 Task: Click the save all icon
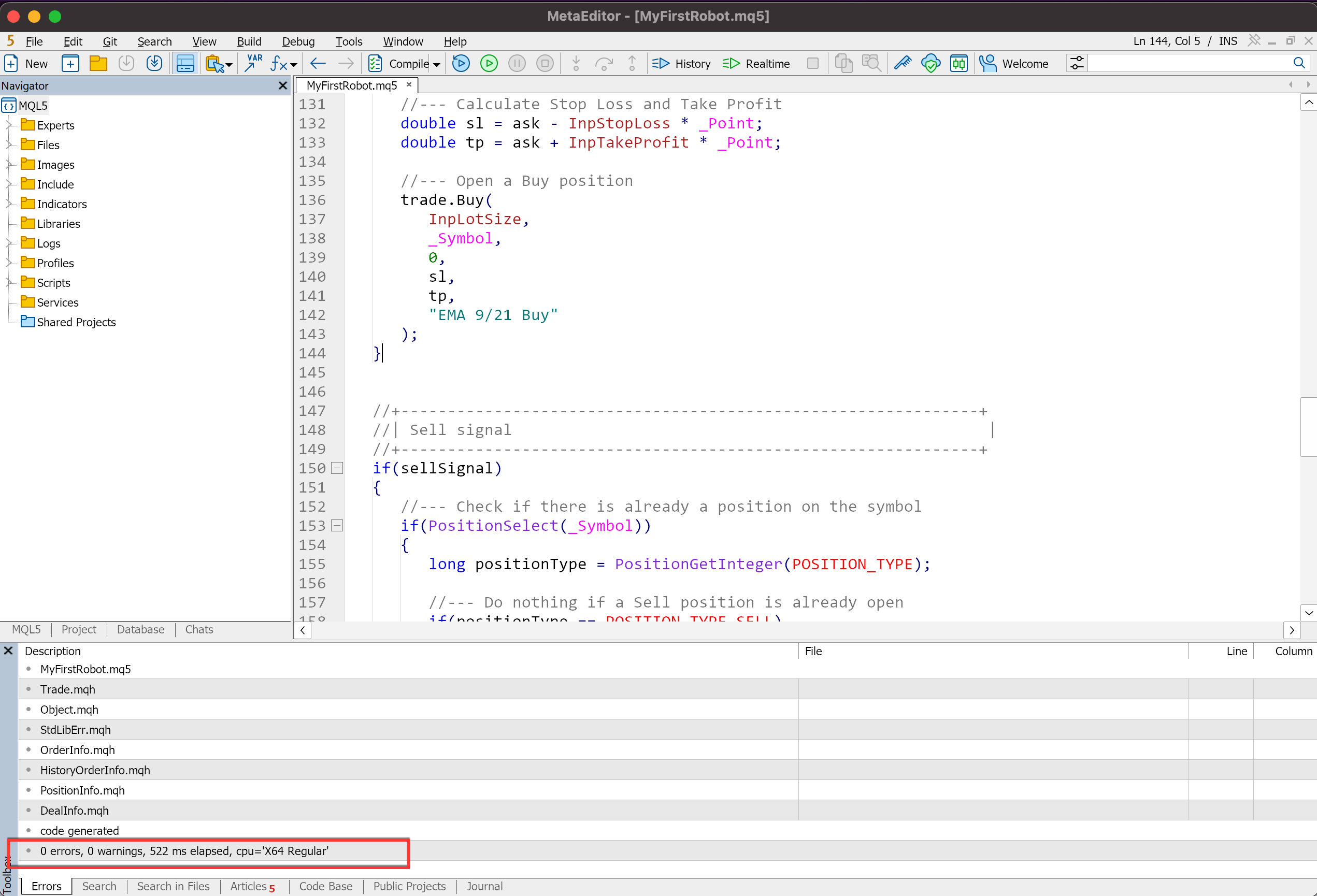[154, 63]
